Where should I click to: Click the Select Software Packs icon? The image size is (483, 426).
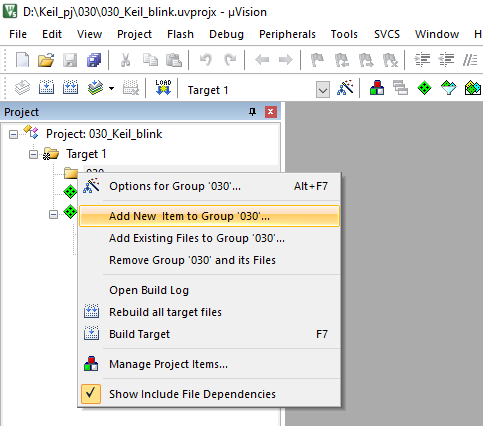click(x=448, y=88)
